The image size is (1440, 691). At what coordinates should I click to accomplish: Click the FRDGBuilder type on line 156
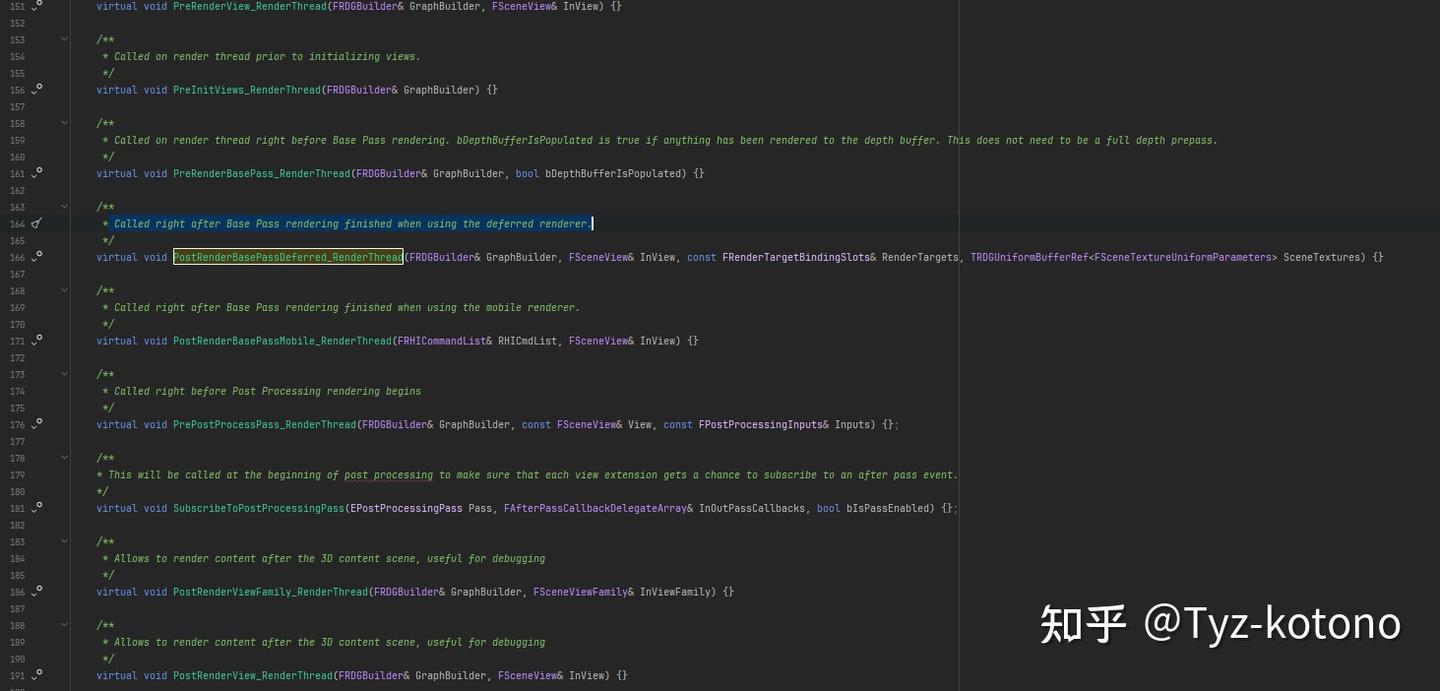pyautogui.click(x=360, y=89)
